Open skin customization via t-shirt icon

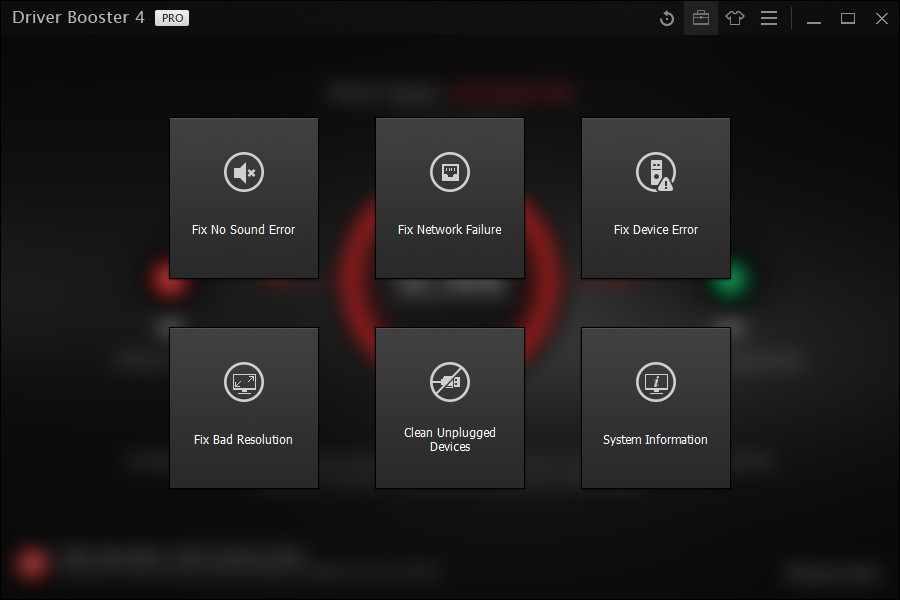735,18
